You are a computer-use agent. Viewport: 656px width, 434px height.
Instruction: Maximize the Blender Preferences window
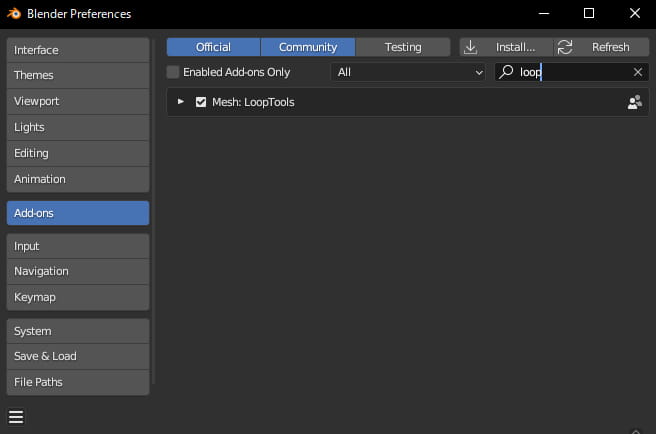coord(589,13)
